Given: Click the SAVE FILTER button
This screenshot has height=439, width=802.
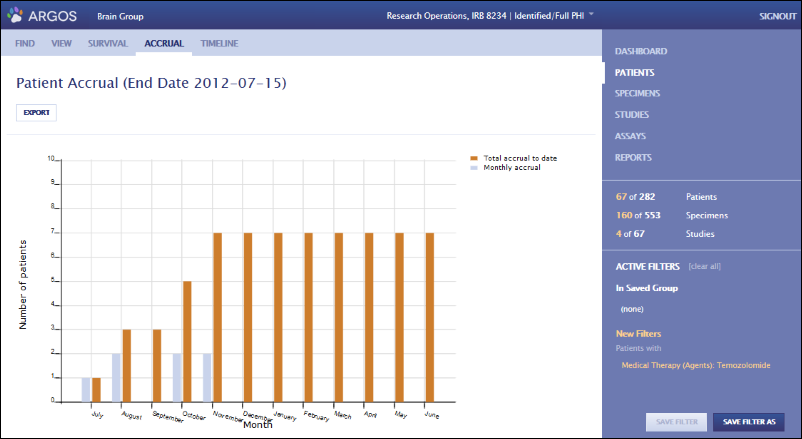Looking at the screenshot, I should 677,422.
